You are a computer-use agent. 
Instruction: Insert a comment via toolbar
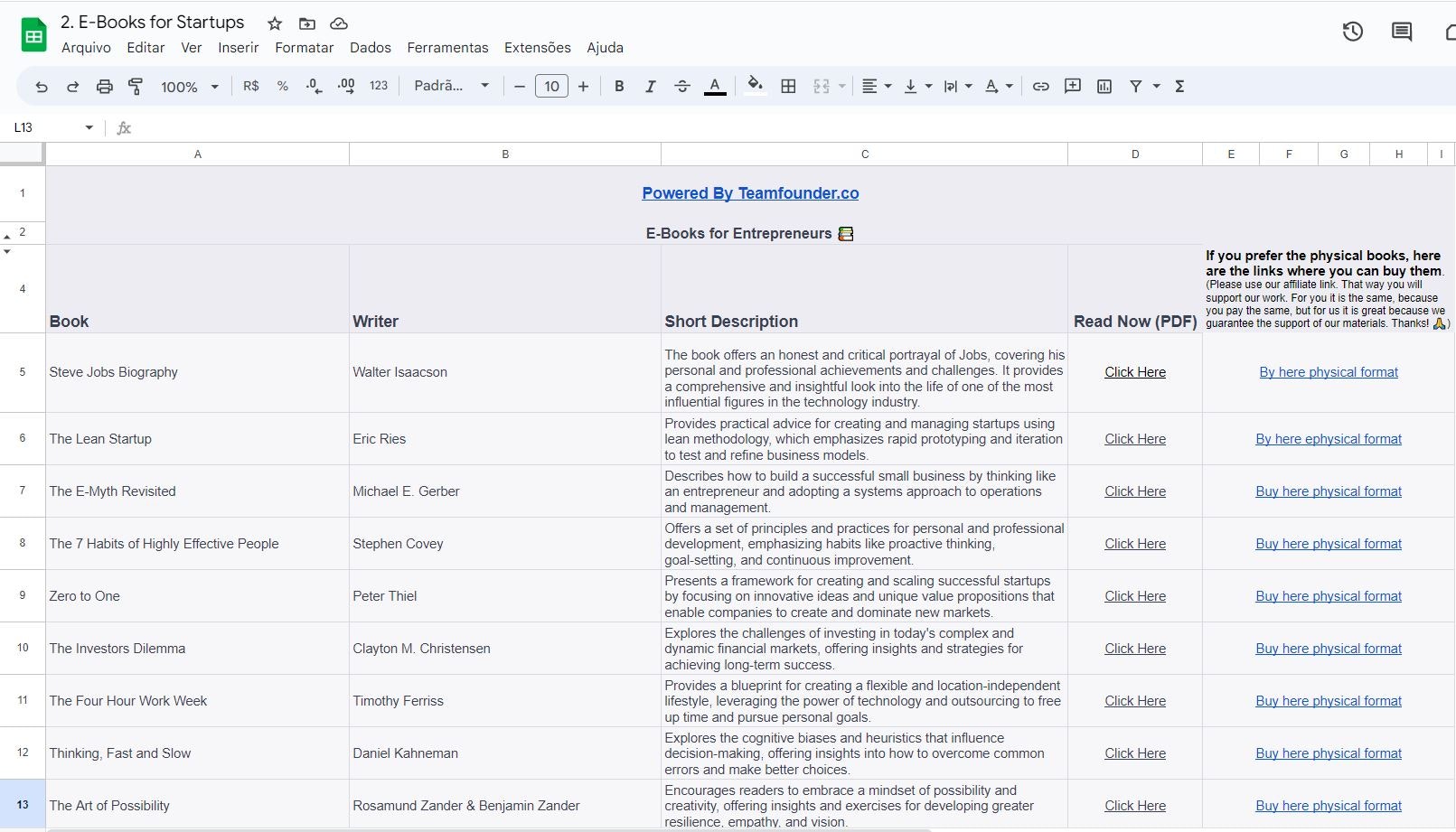tap(1073, 87)
